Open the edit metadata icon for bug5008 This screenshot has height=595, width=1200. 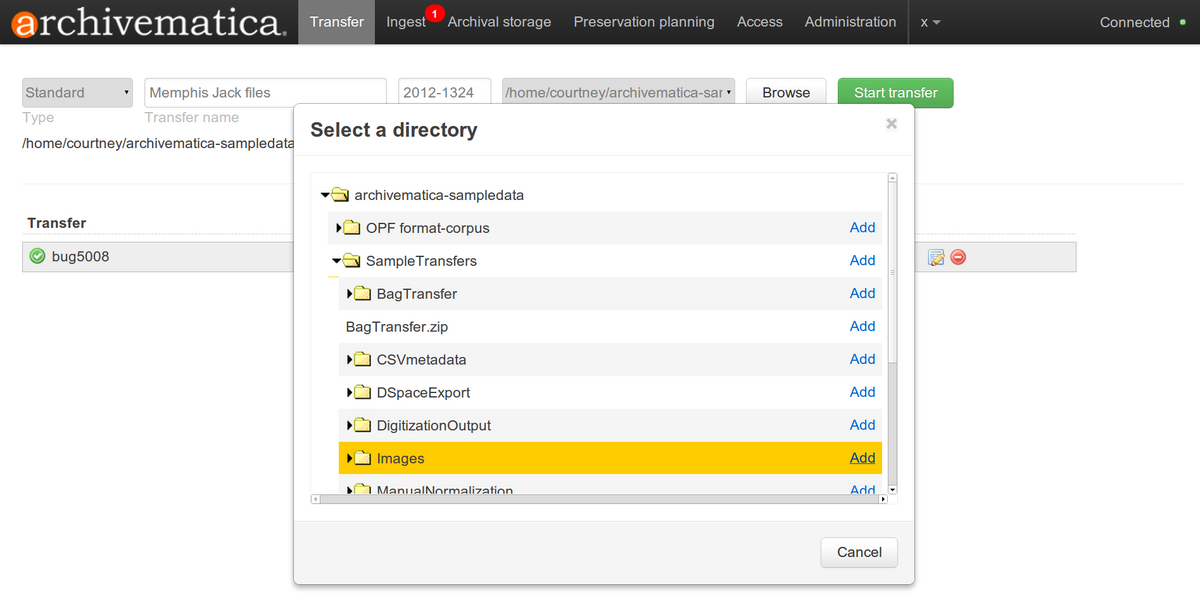(936, 257)
